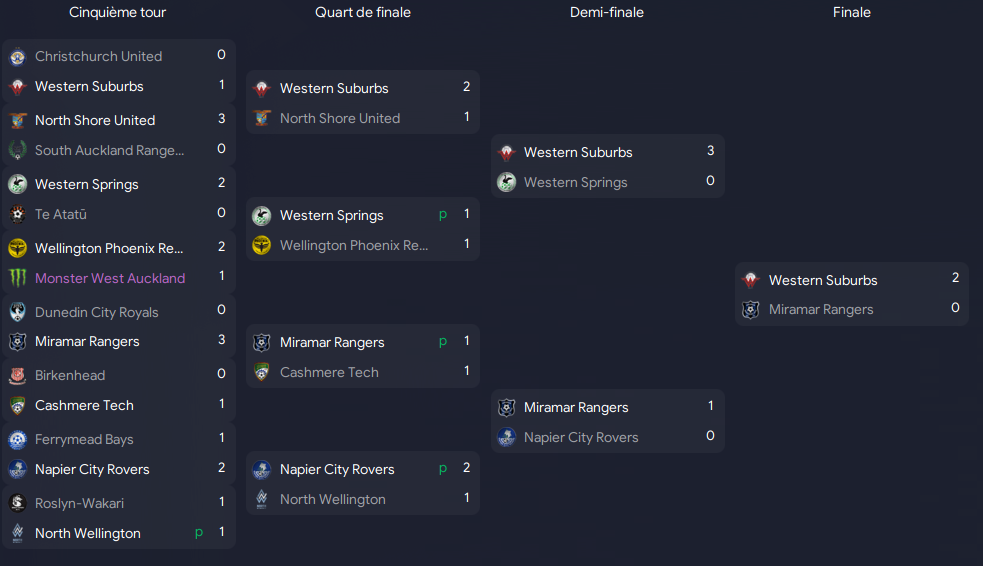The width and height of the screenshot is (983, 566).
Task: Click Christchurch United club crest icon
Action: coord(18,57)
